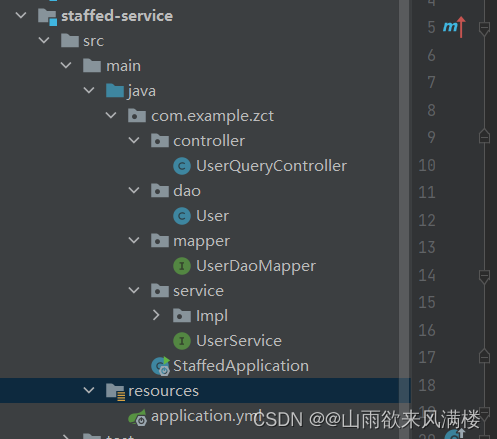Click the dao package icon
Image resolution: width=497 pixels, height=439 pixels.
coord(160,190)
